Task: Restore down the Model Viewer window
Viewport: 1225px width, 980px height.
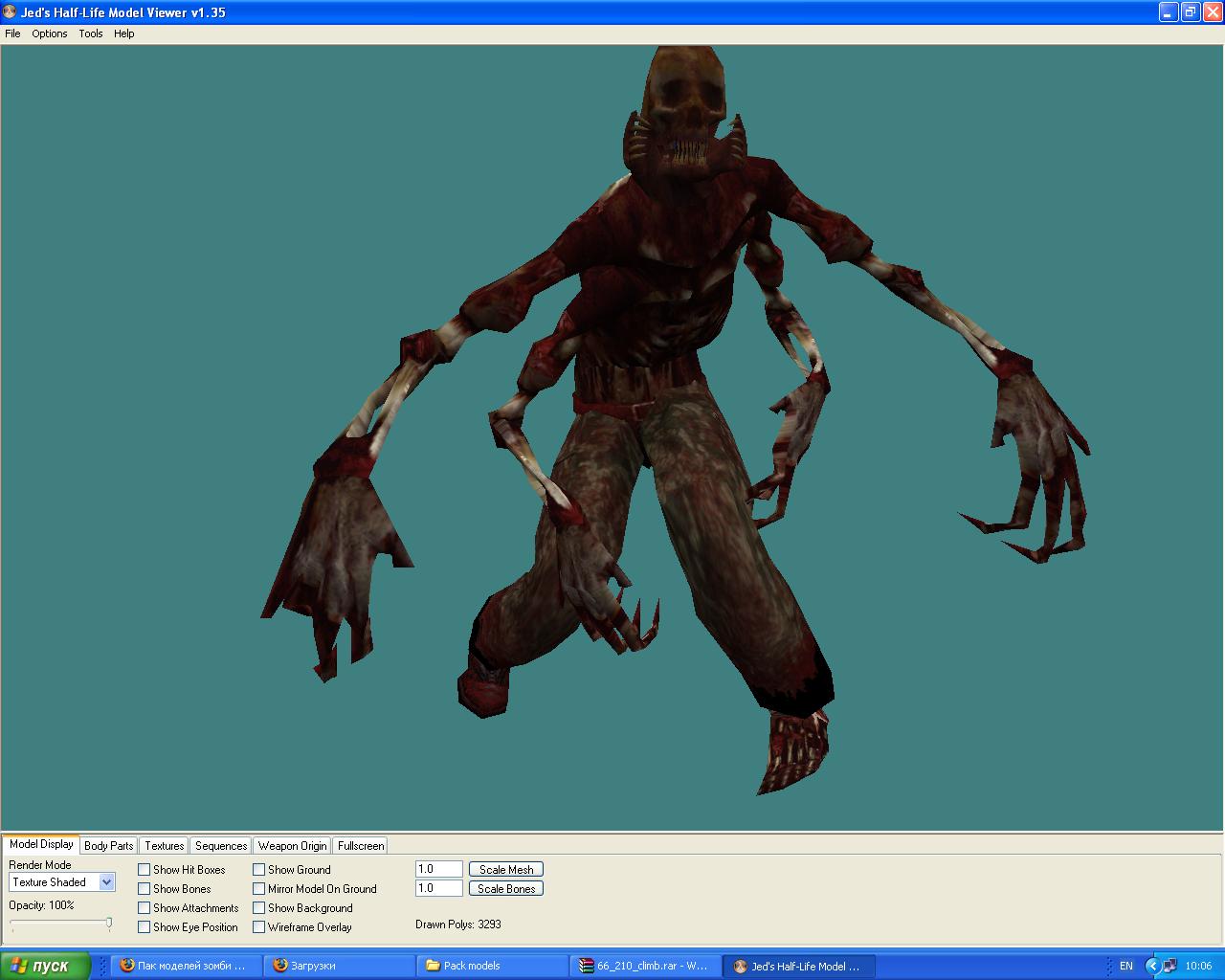Action: (1190, 12)
